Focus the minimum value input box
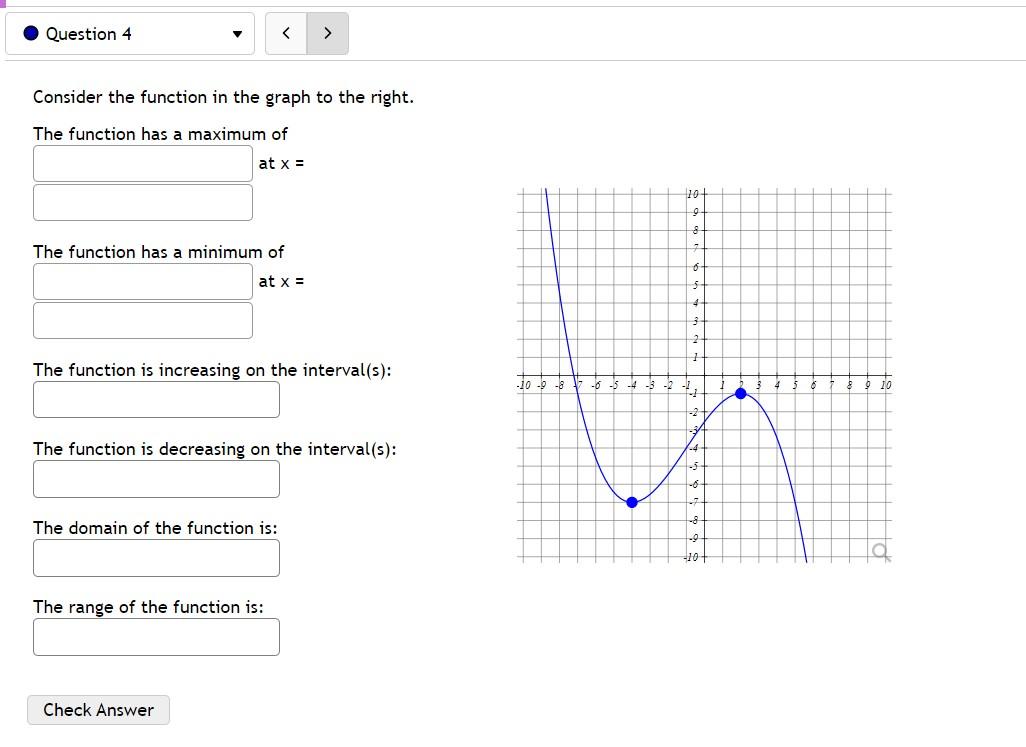The width and height of the screenshot is (1026, 747). pos(142,281)
